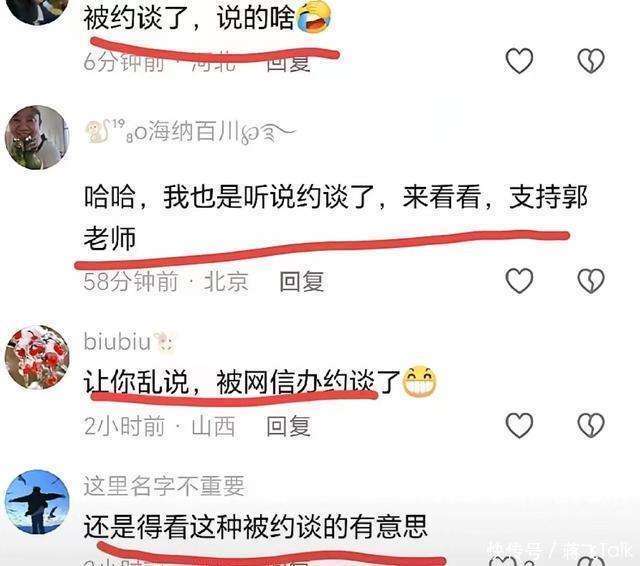
Task: Select comment 哈哈，我也是听说约谈了
Action: pyautogui.click(x=336, y=217)
